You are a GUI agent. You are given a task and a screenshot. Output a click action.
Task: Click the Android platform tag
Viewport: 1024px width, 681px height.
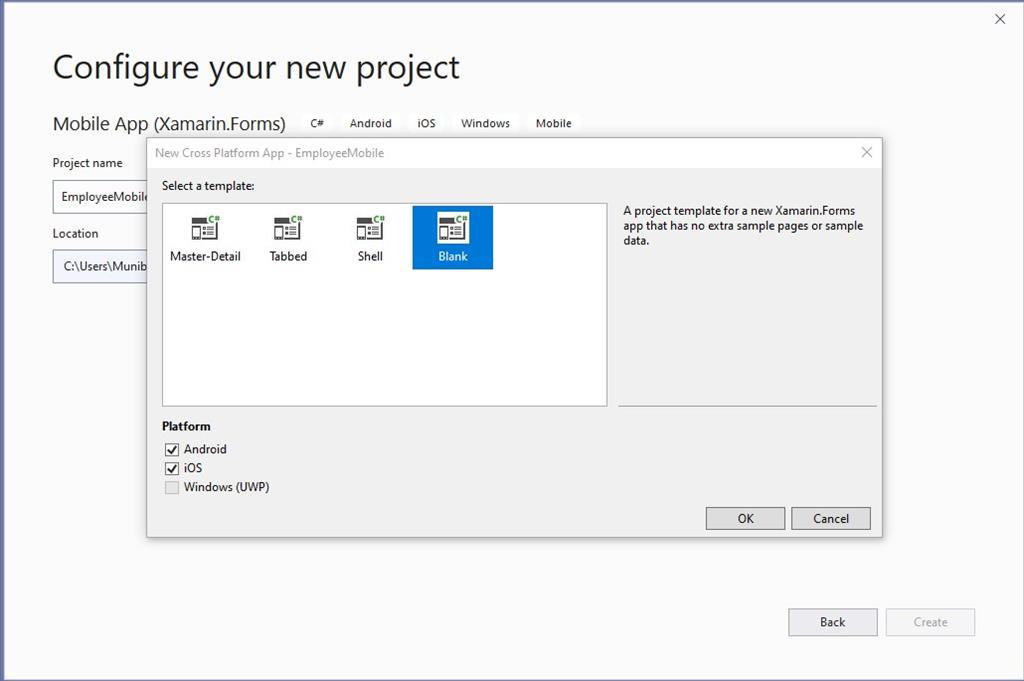(x=371, y=123)
